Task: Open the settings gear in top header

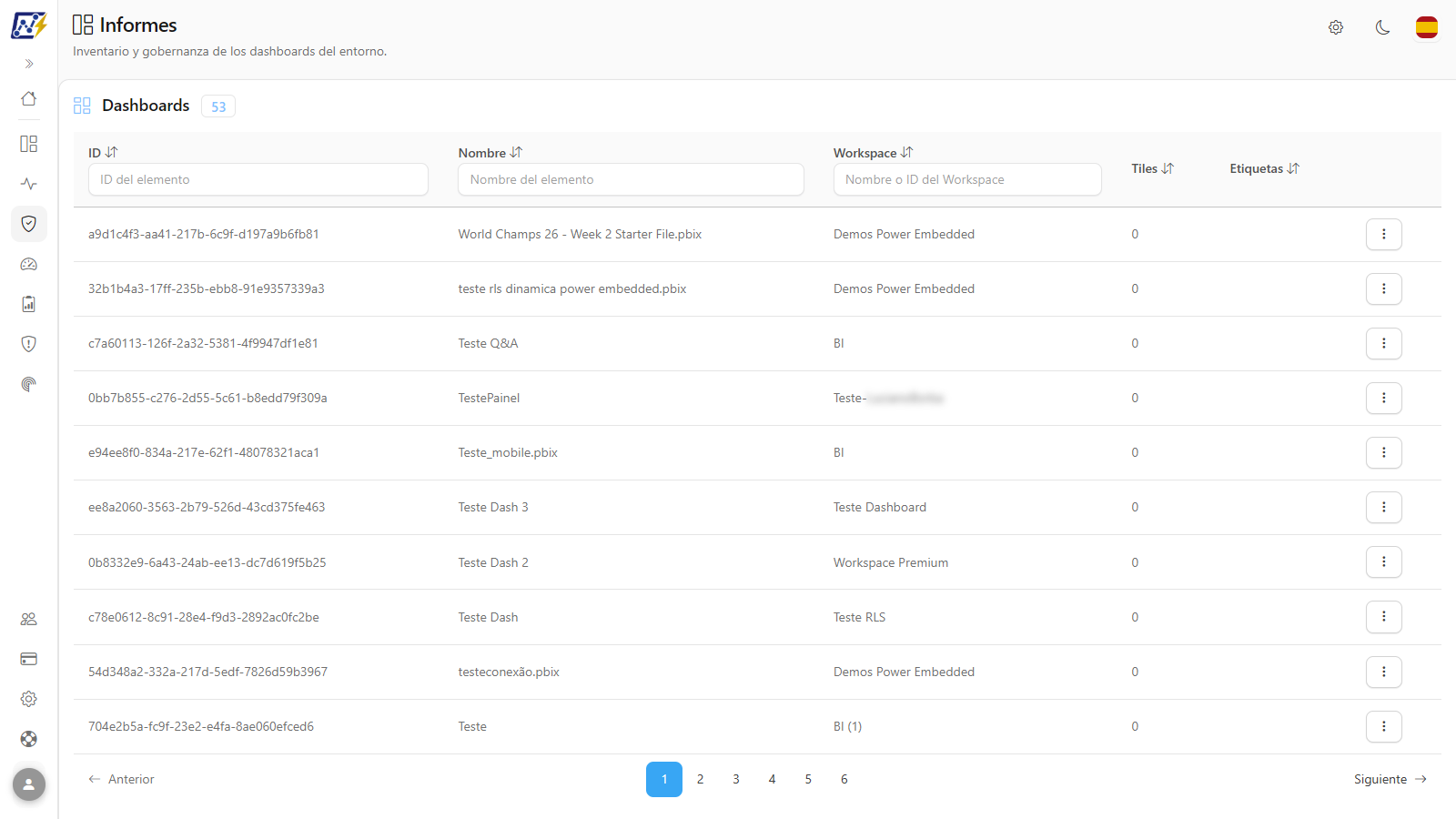Action: coord(1336,27)
